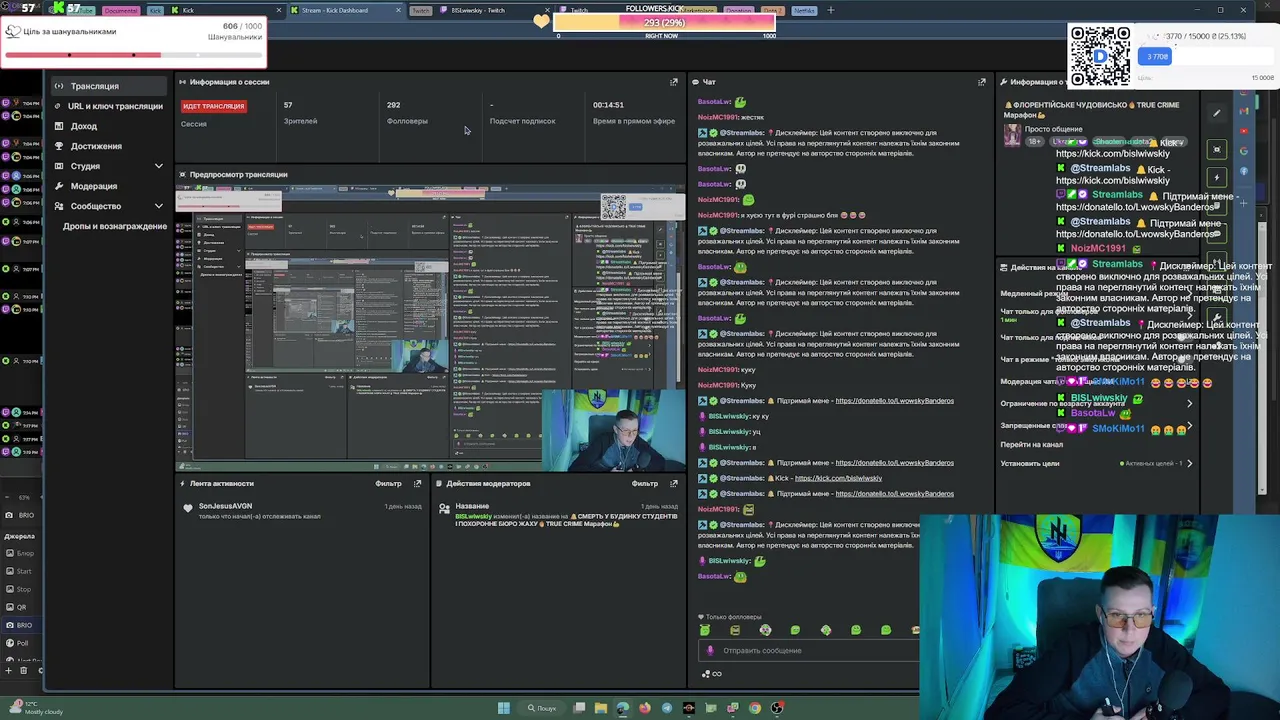Pop out the Действия модераторов panel
The height and width of the screenshot is (720, 1280).
tap(674, 484)
